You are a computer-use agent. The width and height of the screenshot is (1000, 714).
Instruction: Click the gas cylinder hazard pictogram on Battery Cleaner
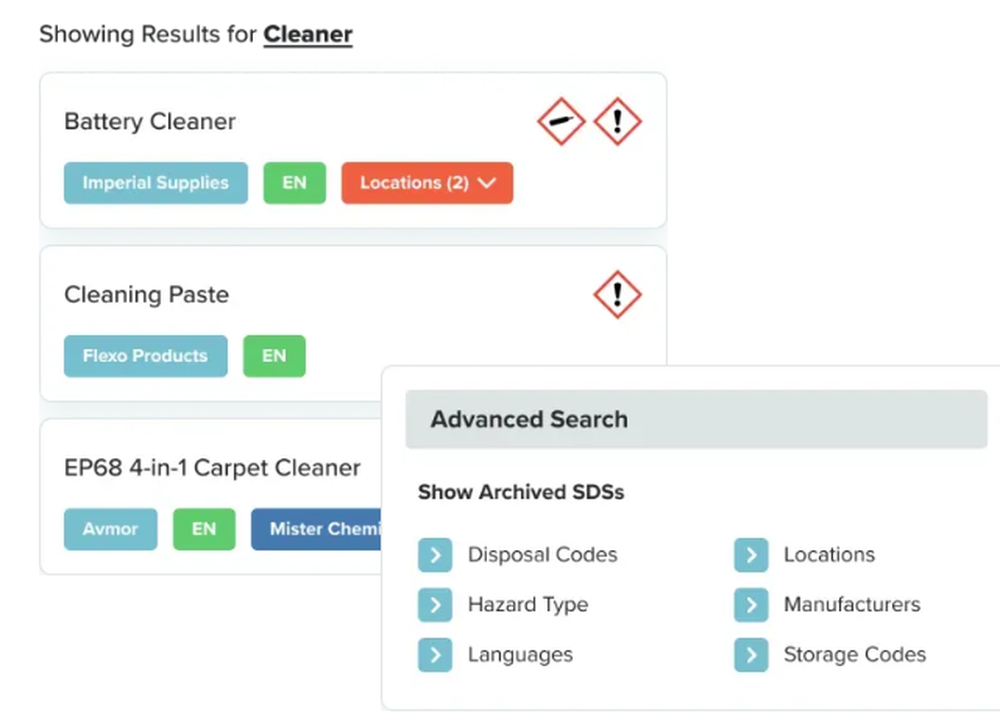point(560,121)
